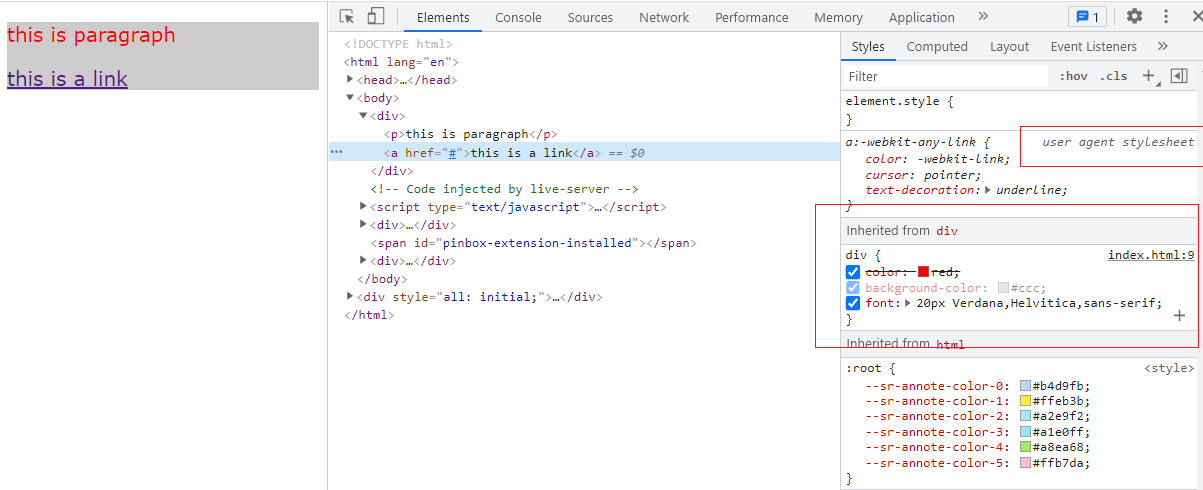Select the element.style rule block
This screenshot has width=1203, height=490.
[1020, 110]
